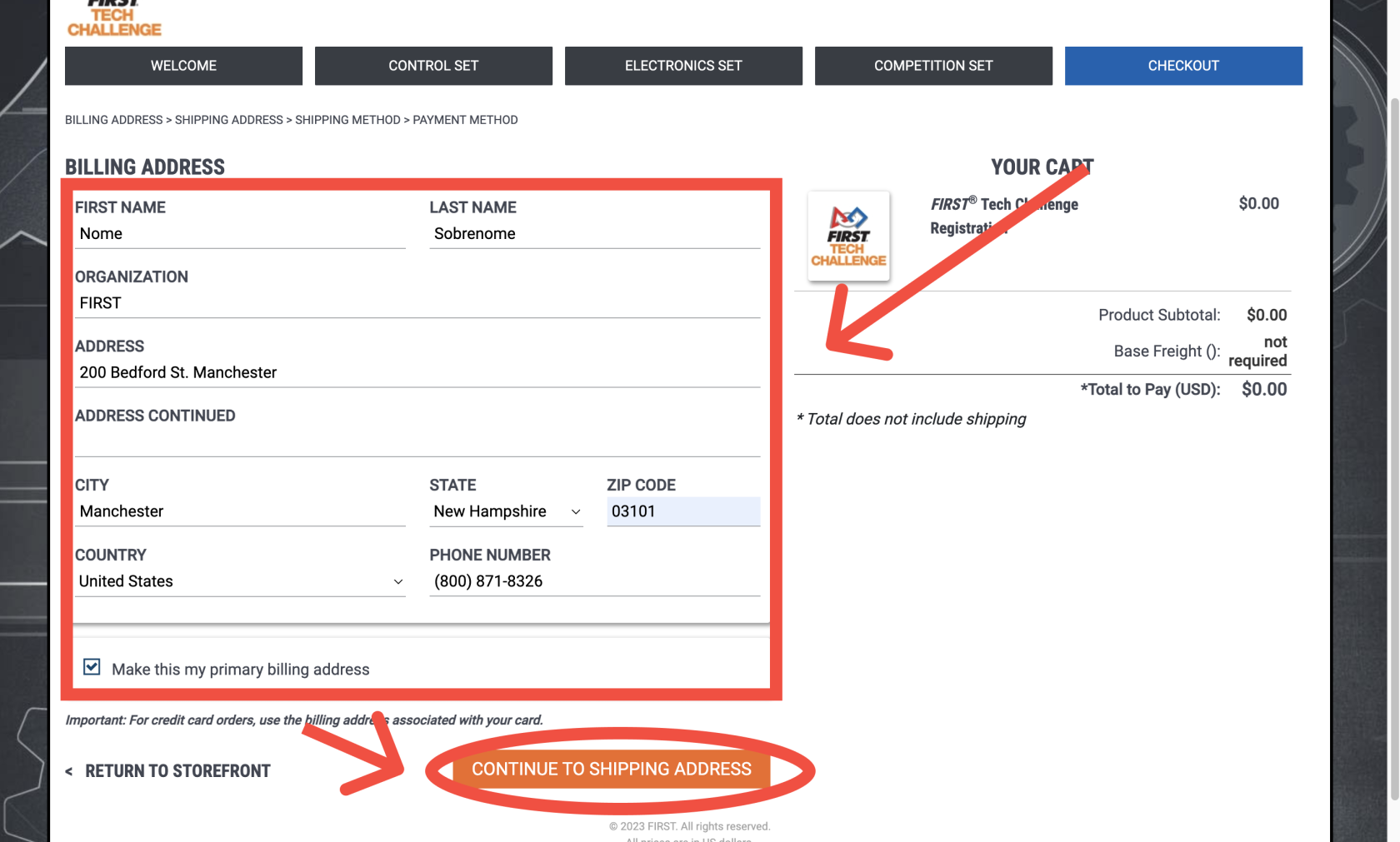Click the Organization input field
The width and height of the screenshot is (1400, 842).
click(417, 303)
